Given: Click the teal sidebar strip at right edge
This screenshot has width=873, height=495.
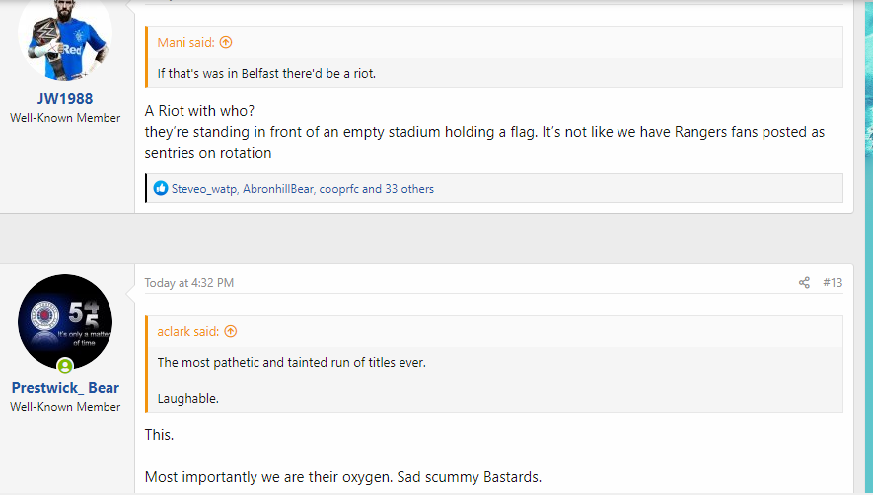Looking at the screenshot, I should [869, 247].
